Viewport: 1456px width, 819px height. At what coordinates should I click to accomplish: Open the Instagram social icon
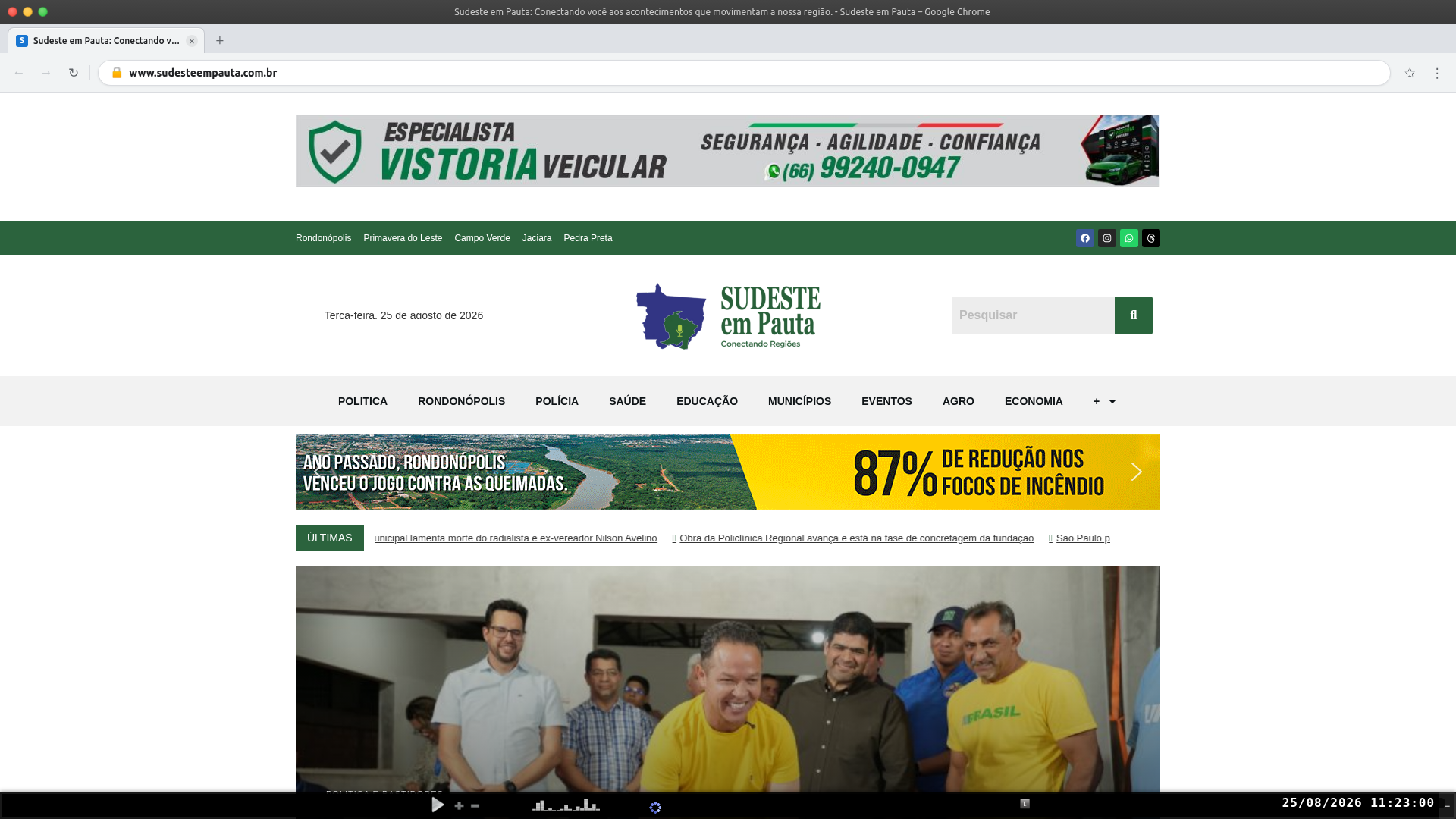(x=1107, y=238)
